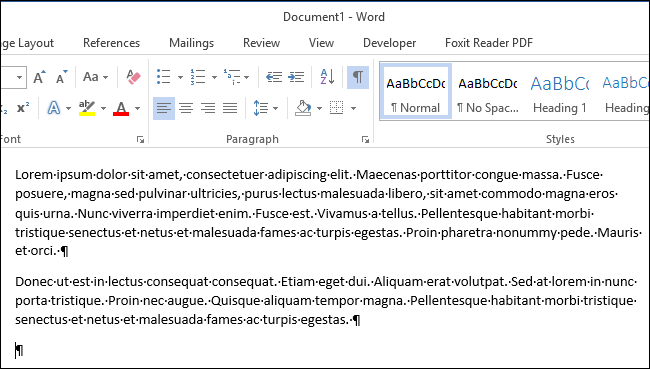650x369 pixels.
Task: Apply multilevel list formatting
Action: pos(232,77)
